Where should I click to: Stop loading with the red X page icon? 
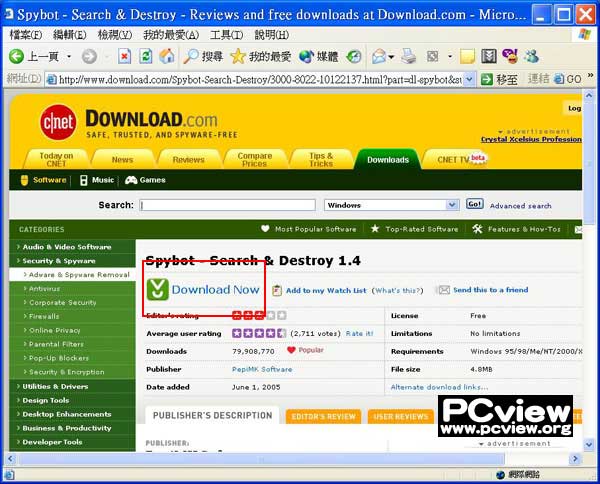pos(124,57)
